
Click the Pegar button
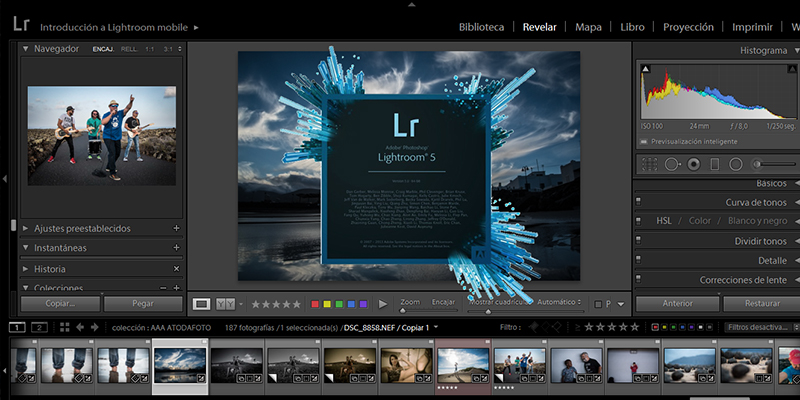pyautogui.click(x=143, y=304)
